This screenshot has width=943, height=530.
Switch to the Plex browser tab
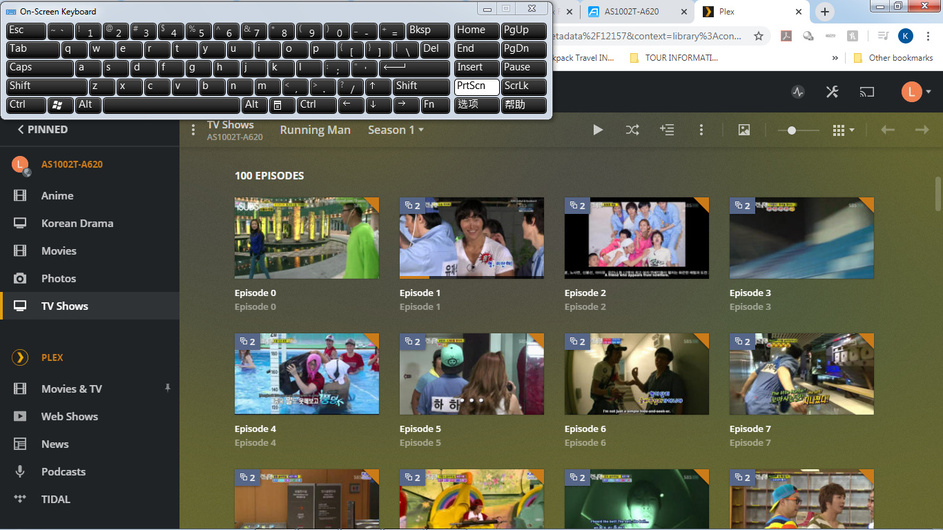(x=749, y=11)
